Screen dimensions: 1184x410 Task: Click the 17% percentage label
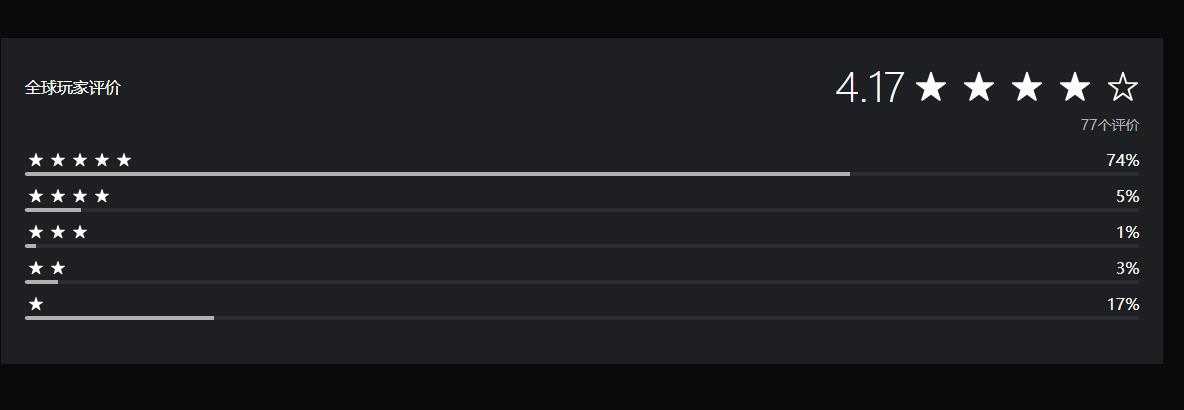pos(1123,304)
